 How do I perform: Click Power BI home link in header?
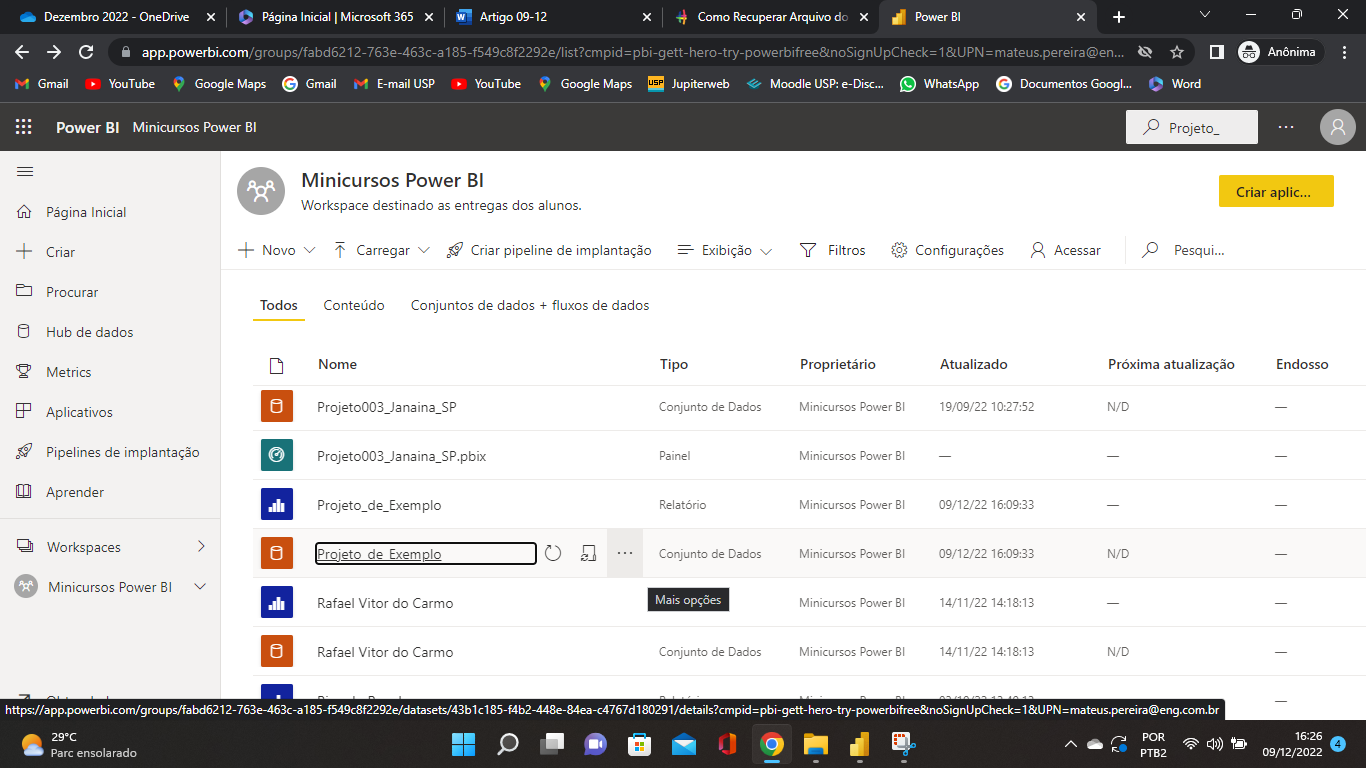click(x=87, y=127)
